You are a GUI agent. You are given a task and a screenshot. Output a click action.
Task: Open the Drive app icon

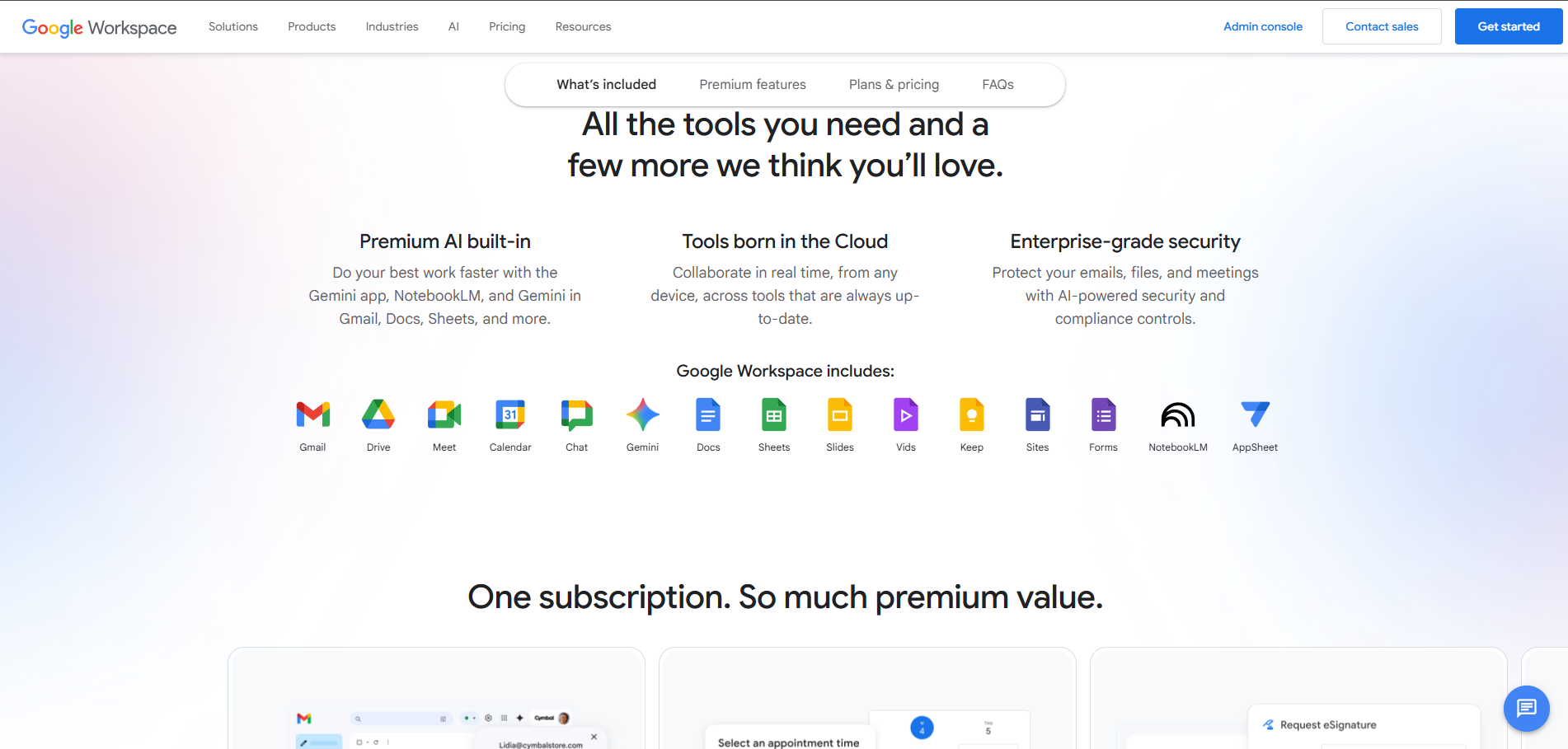[x=378, y=414]
